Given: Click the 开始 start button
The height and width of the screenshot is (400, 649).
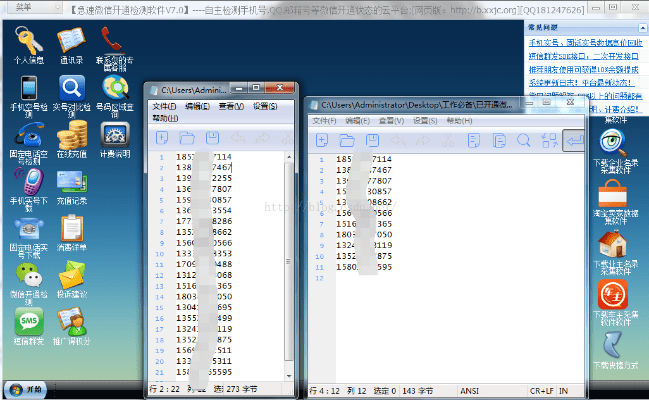Looking at the screenshot, I should [26, 389].
